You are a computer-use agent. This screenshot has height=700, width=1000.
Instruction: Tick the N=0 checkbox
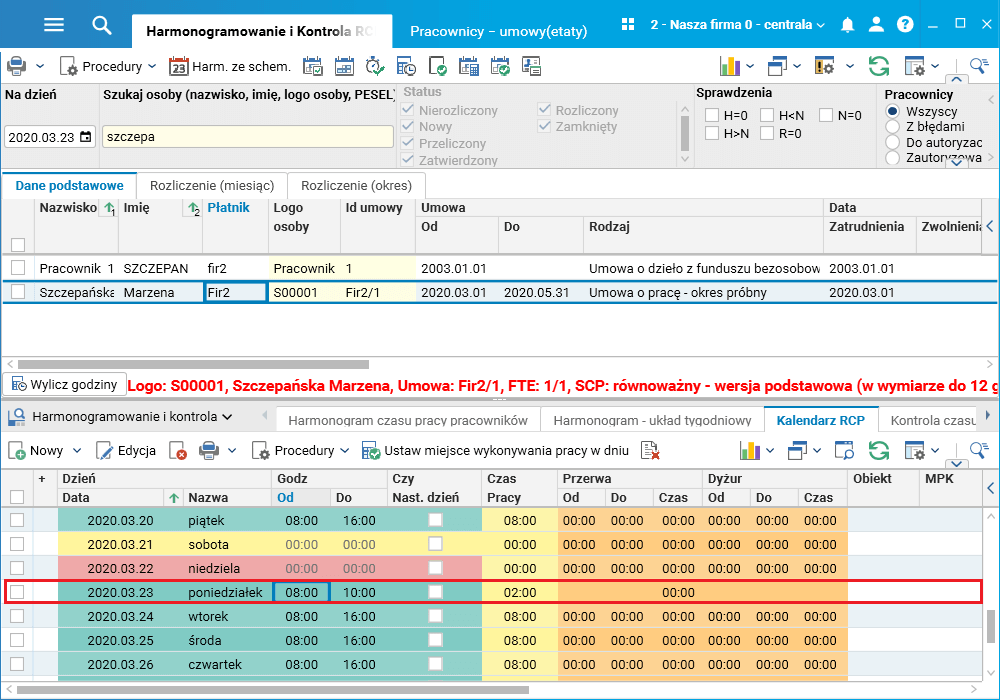[x=826, y=115]
